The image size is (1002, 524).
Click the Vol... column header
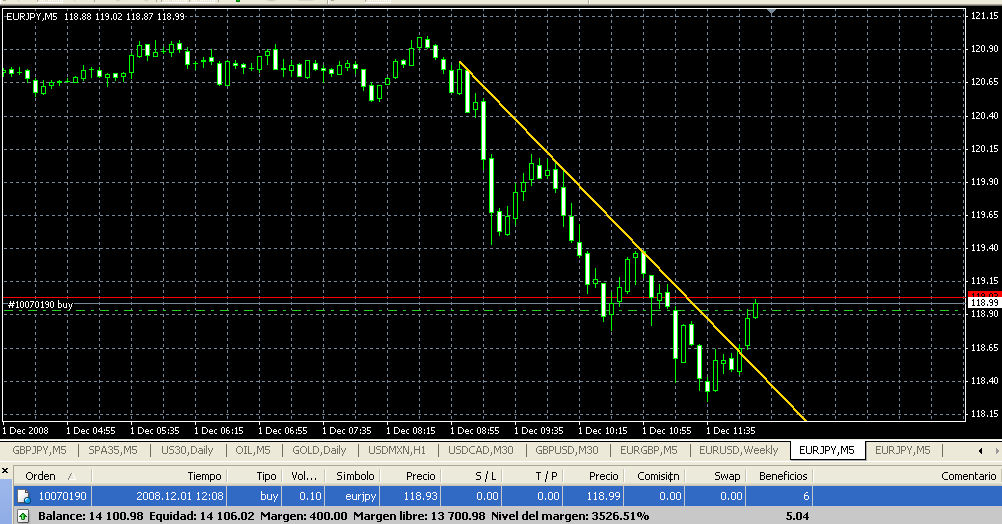[x=303, y=476]
